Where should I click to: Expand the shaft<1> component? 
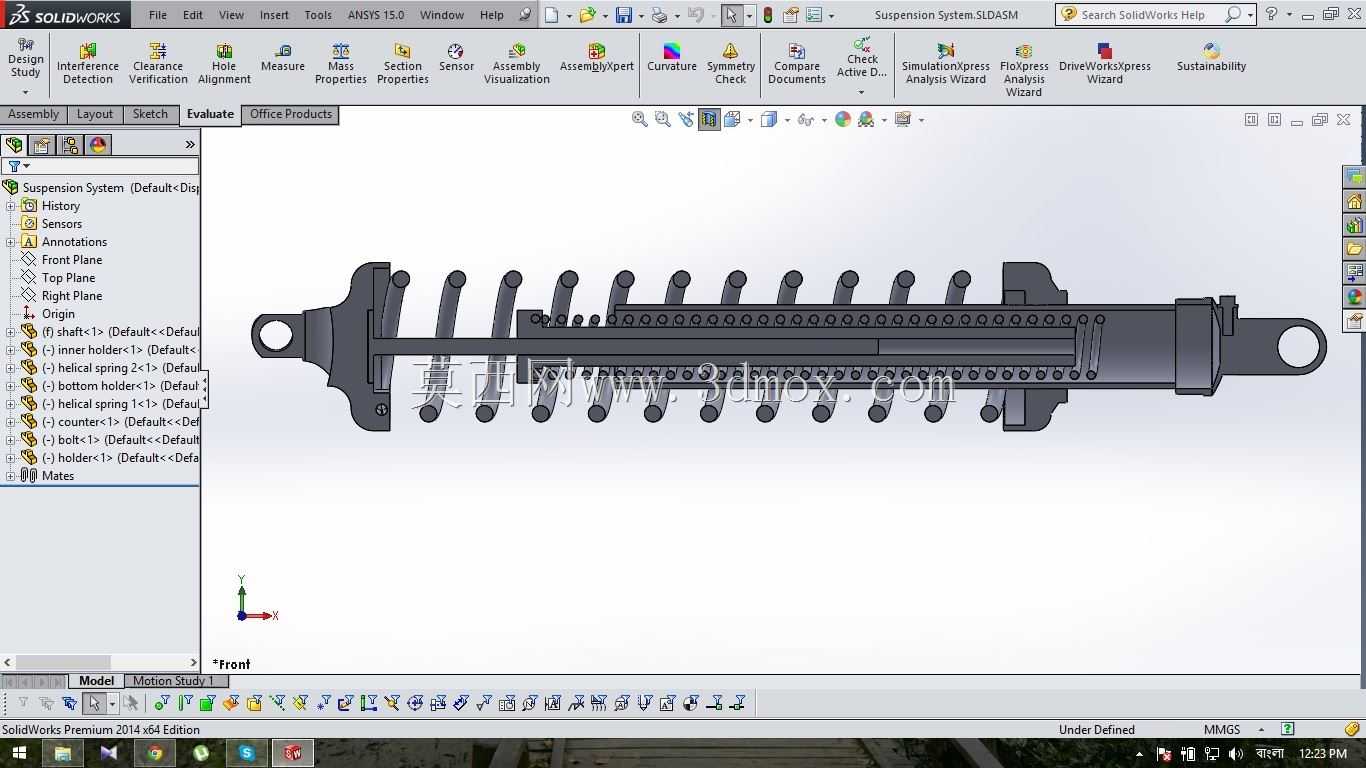10,332
